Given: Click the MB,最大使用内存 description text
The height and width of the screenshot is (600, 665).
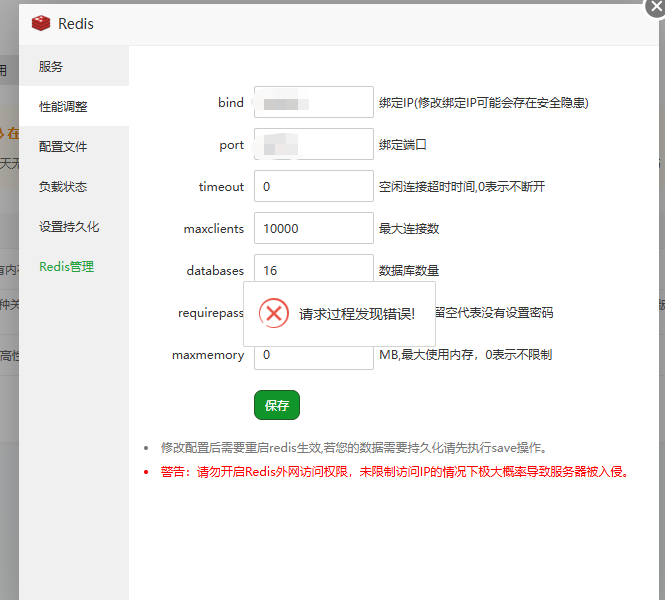Looking at the screenshot, I should pos(465,354).
